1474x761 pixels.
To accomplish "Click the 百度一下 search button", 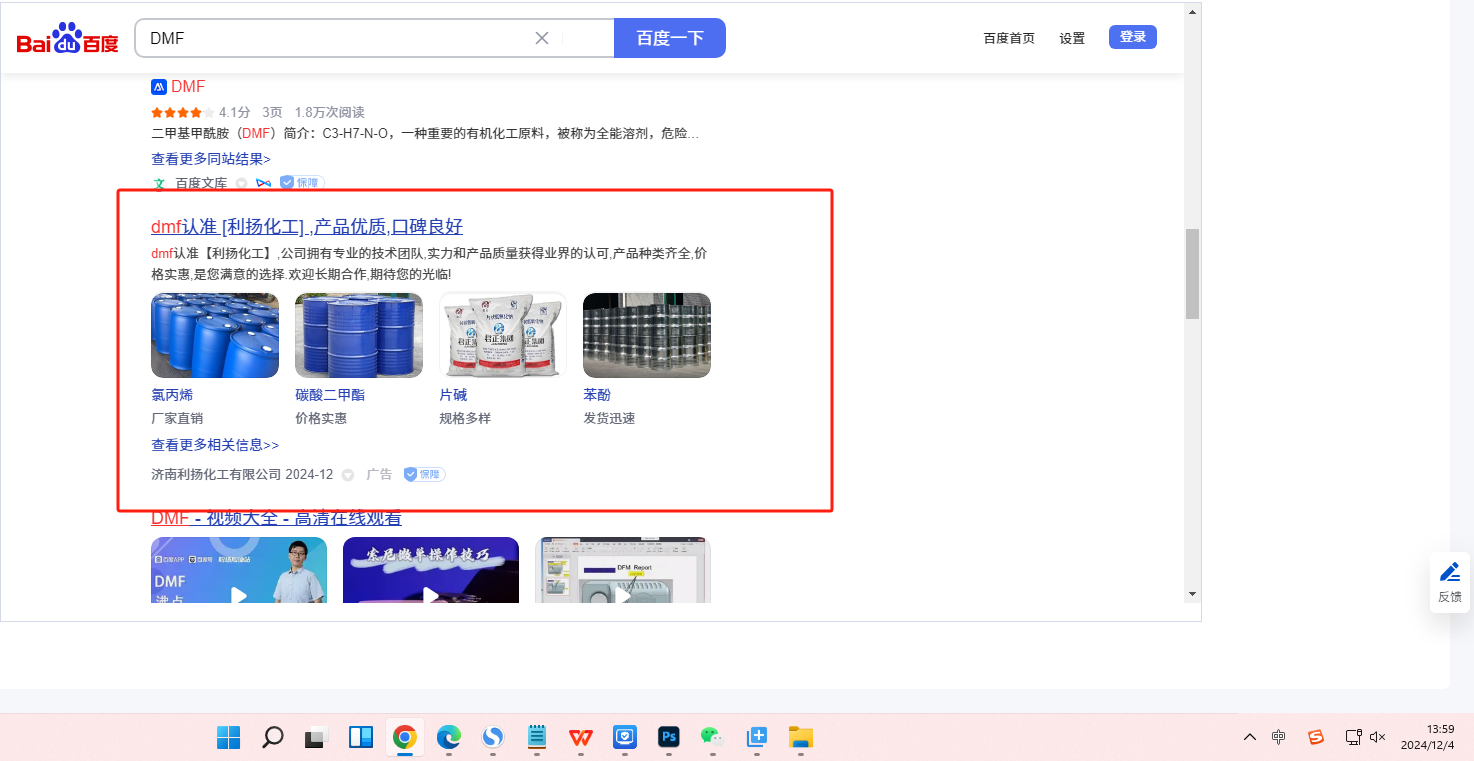I will tap(670, 38).
